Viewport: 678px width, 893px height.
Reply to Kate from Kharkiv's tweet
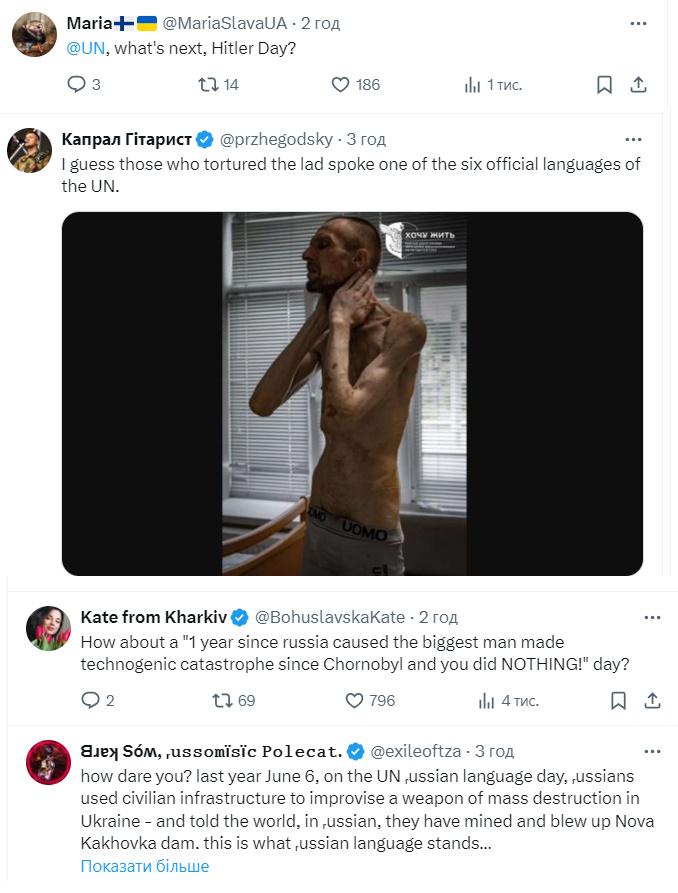90,701
